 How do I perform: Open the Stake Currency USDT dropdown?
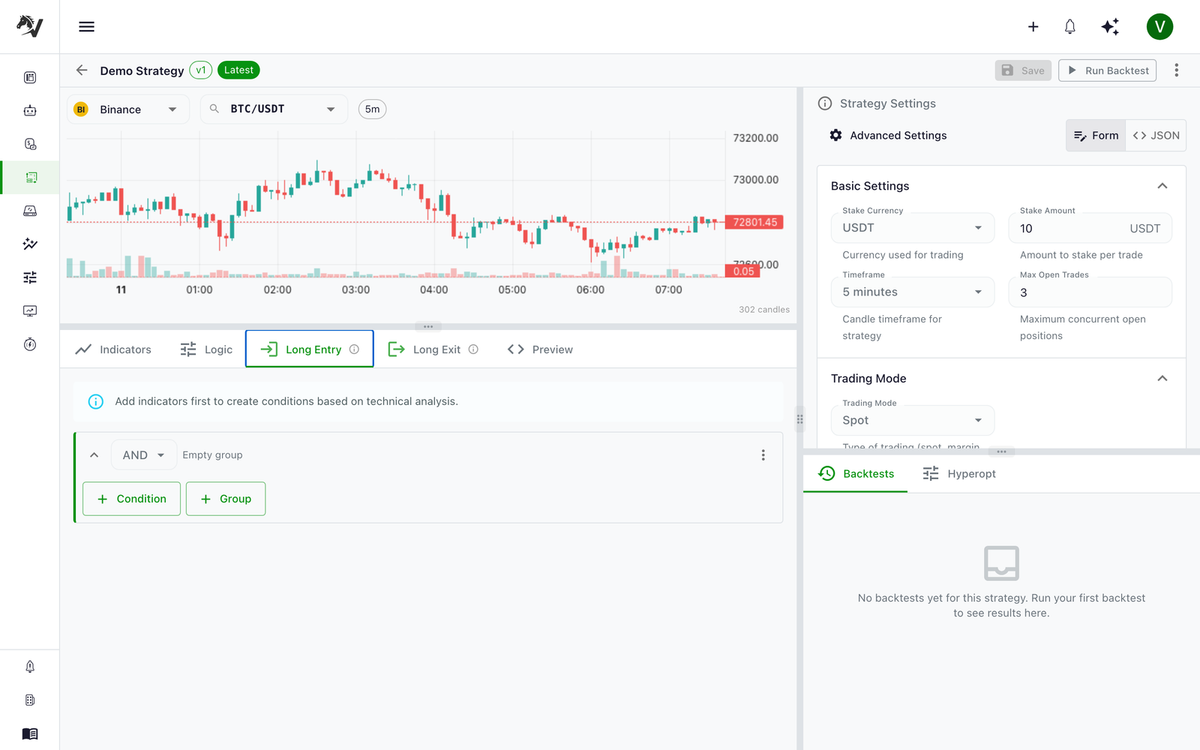913,228
